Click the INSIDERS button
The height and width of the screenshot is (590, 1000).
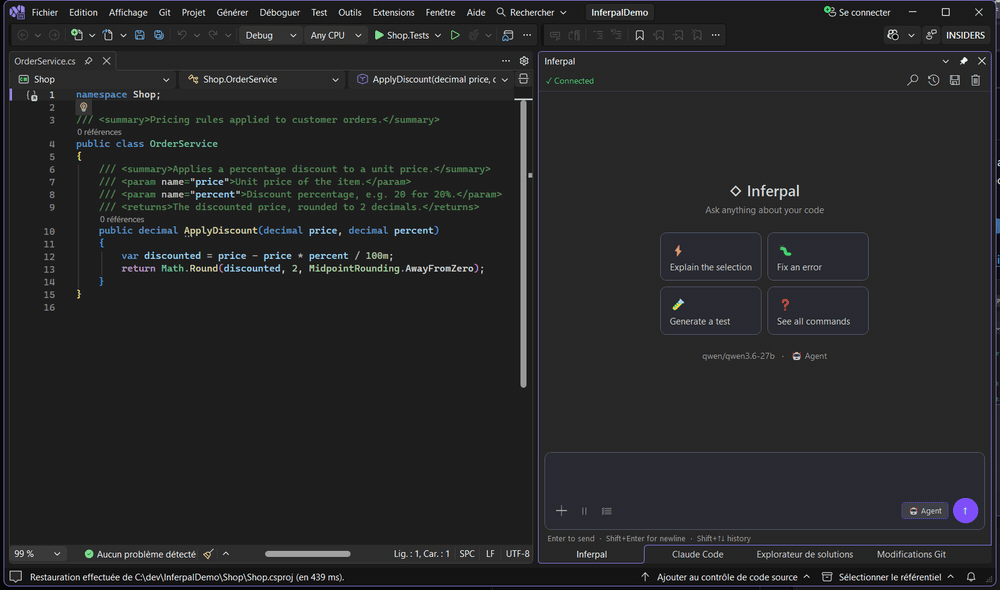coord(965,35)
